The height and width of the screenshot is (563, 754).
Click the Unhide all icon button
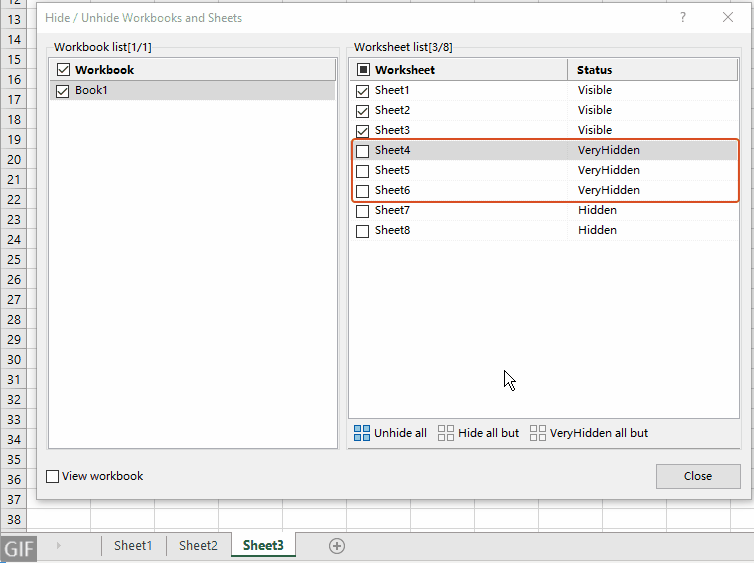coord(362,433)
